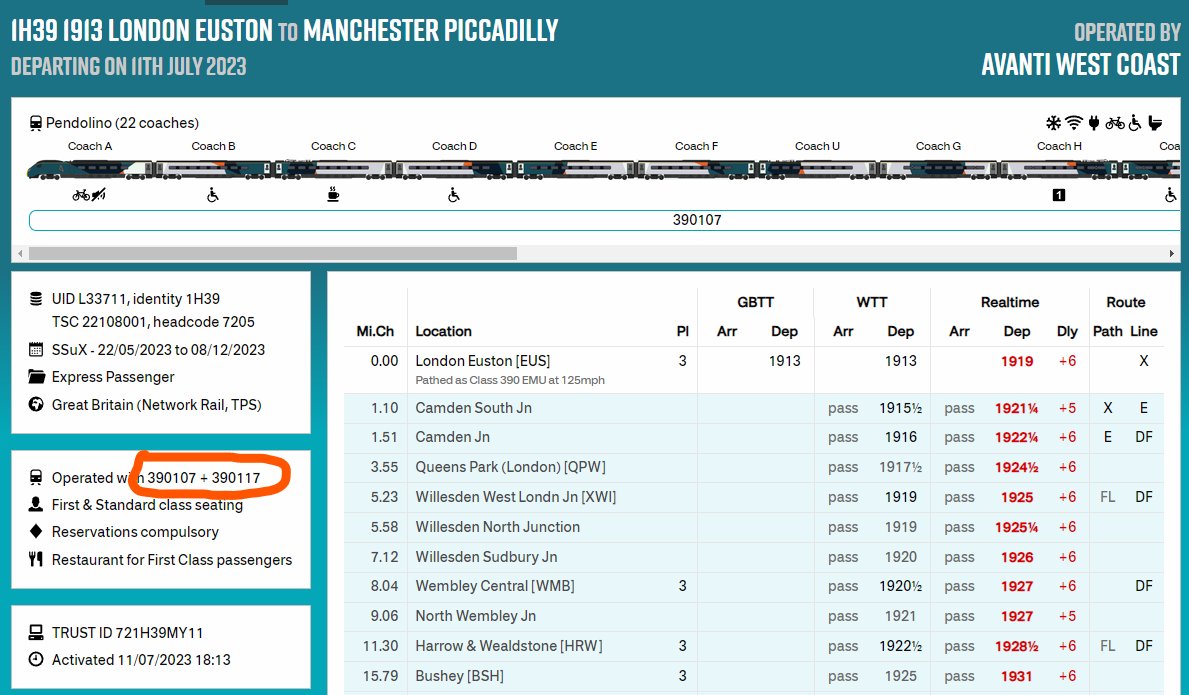This screenshot has height=695, width=1189.
Task: Click the Coach U train car image
Action: (x=817, y=170)
